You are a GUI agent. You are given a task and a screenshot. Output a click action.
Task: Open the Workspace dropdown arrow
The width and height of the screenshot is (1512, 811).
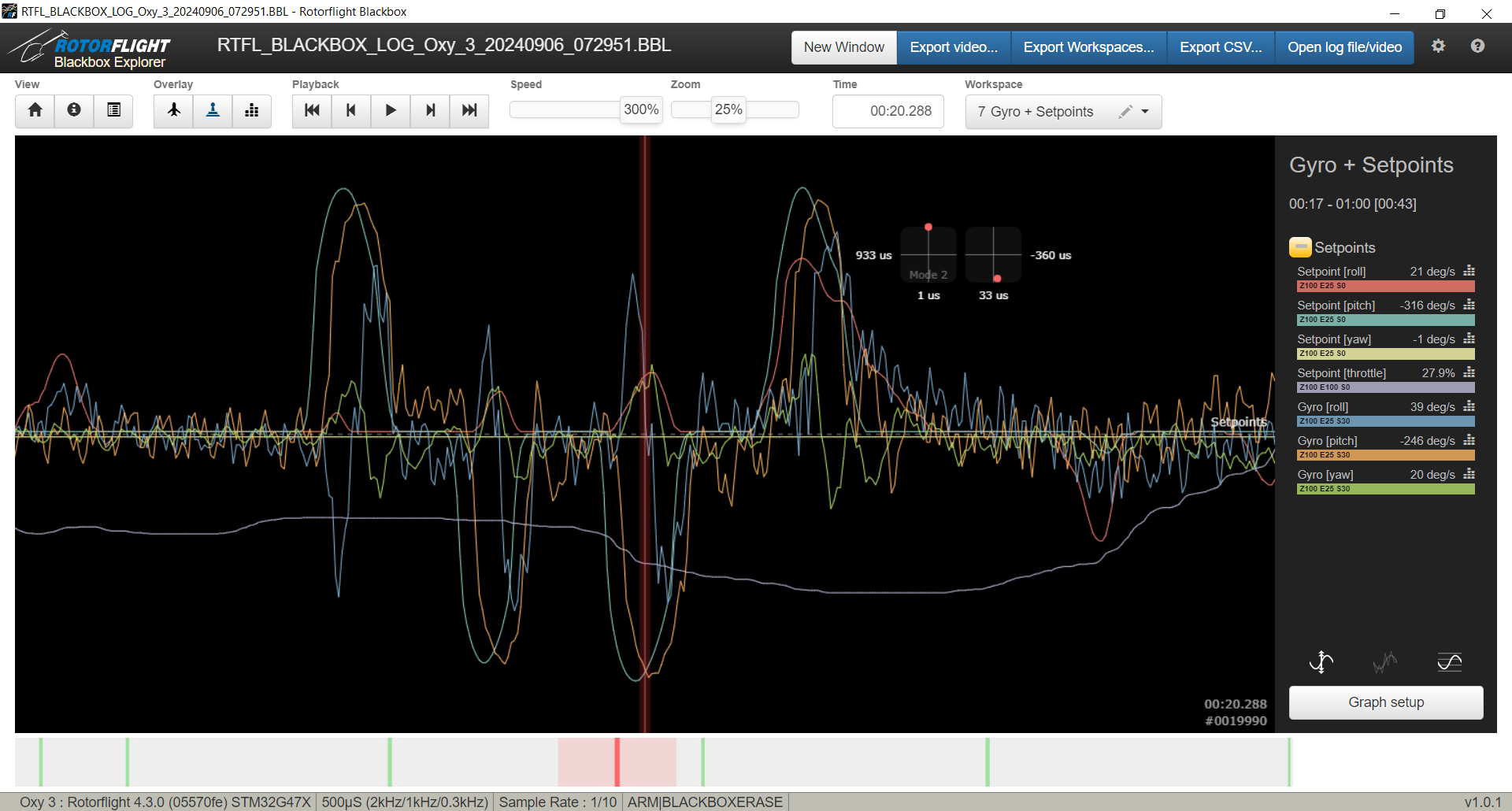tap(1145, 112)
